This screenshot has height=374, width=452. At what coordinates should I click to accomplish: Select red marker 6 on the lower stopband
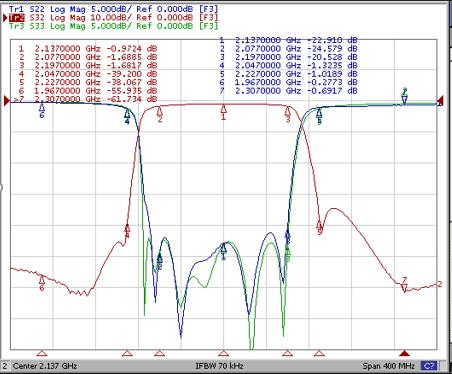tap(42, 283)
